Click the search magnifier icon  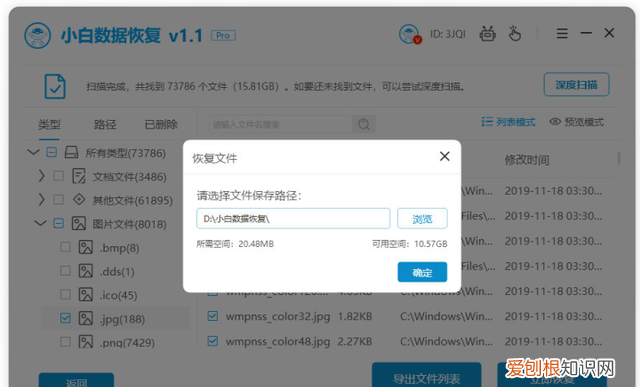364,124
